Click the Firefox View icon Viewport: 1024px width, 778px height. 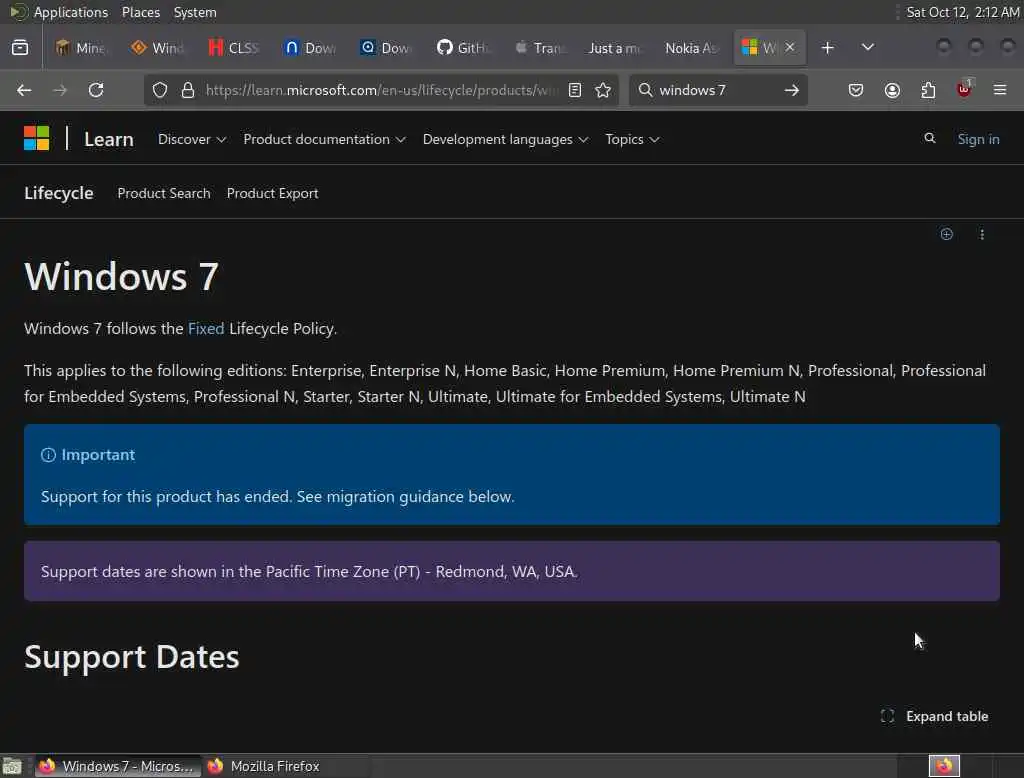click(20, 48)
